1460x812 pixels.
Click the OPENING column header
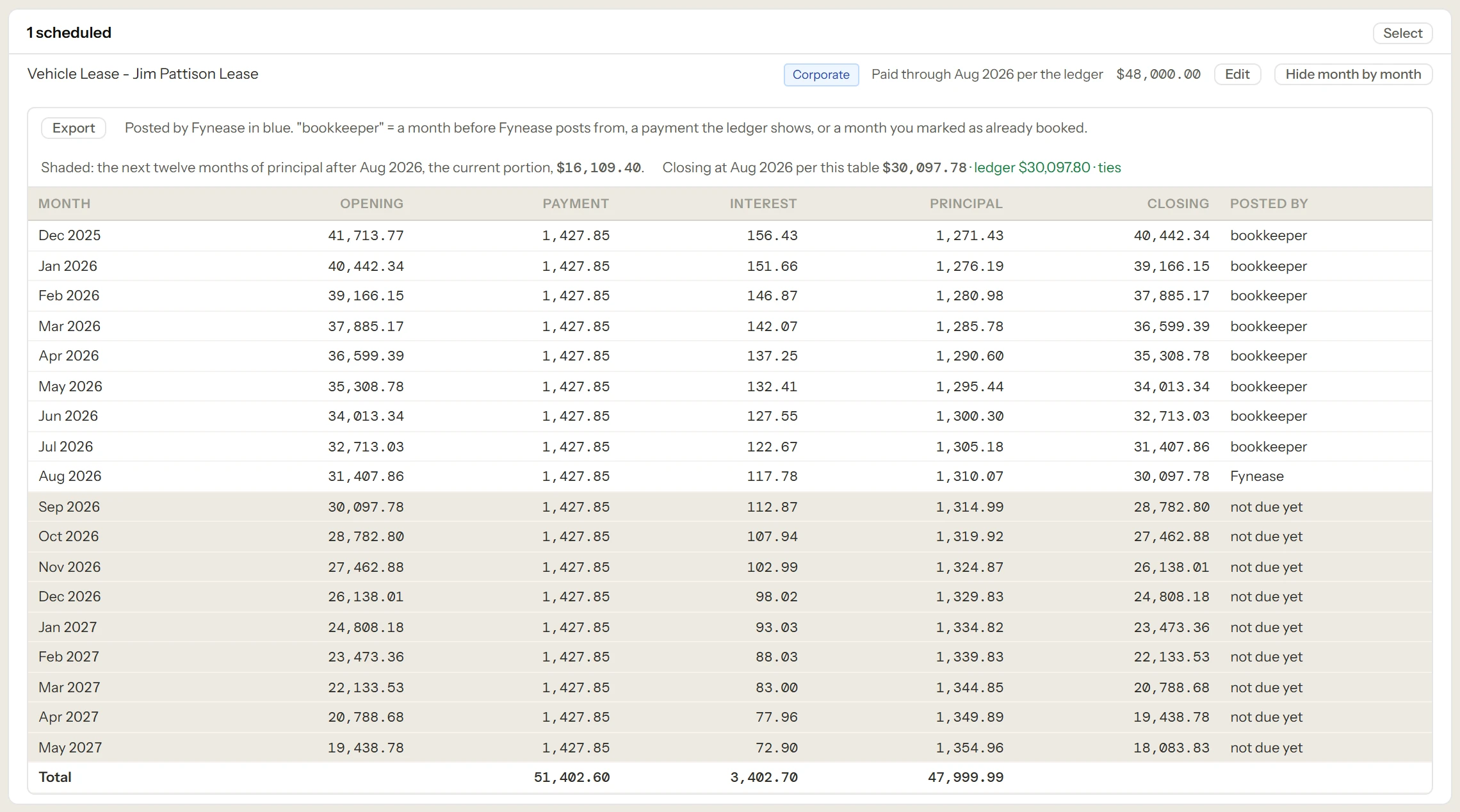pyautogui.click(x=371, y=204)
